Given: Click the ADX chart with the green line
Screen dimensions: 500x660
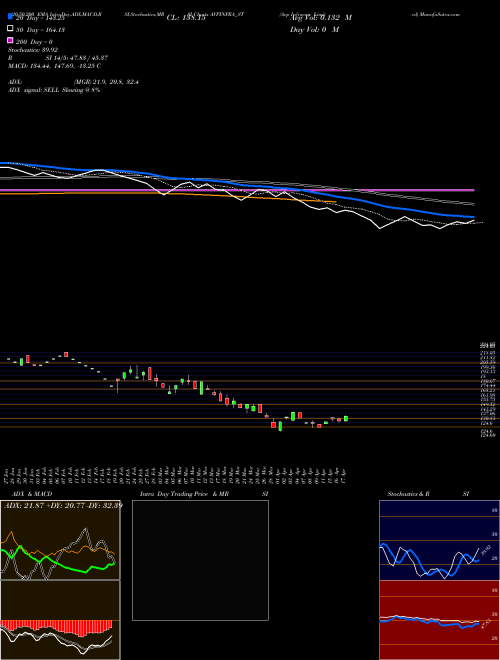Looking at the screenshot, I should pos(60,540).
